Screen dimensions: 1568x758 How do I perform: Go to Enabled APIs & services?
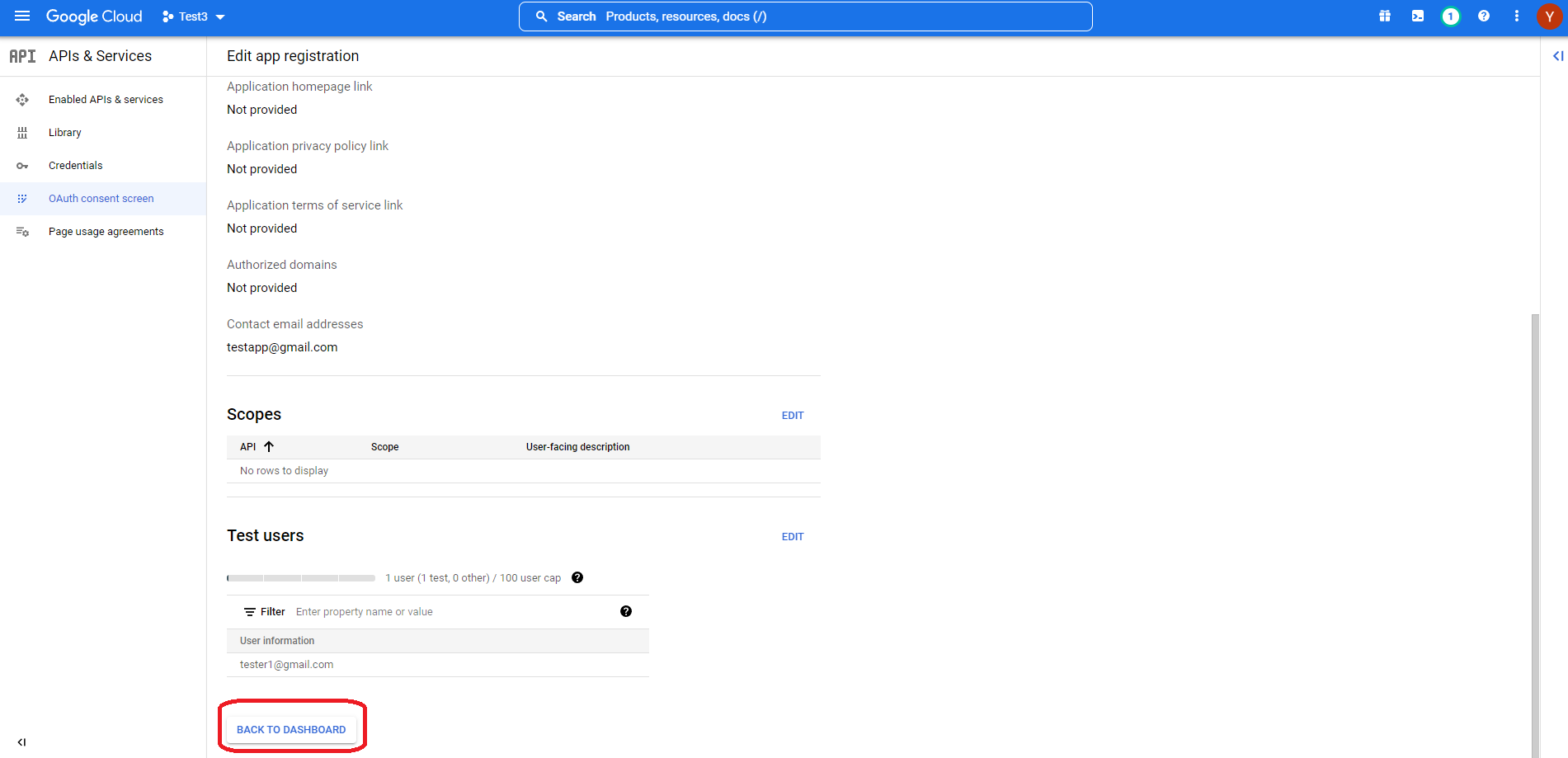[106, 100]
